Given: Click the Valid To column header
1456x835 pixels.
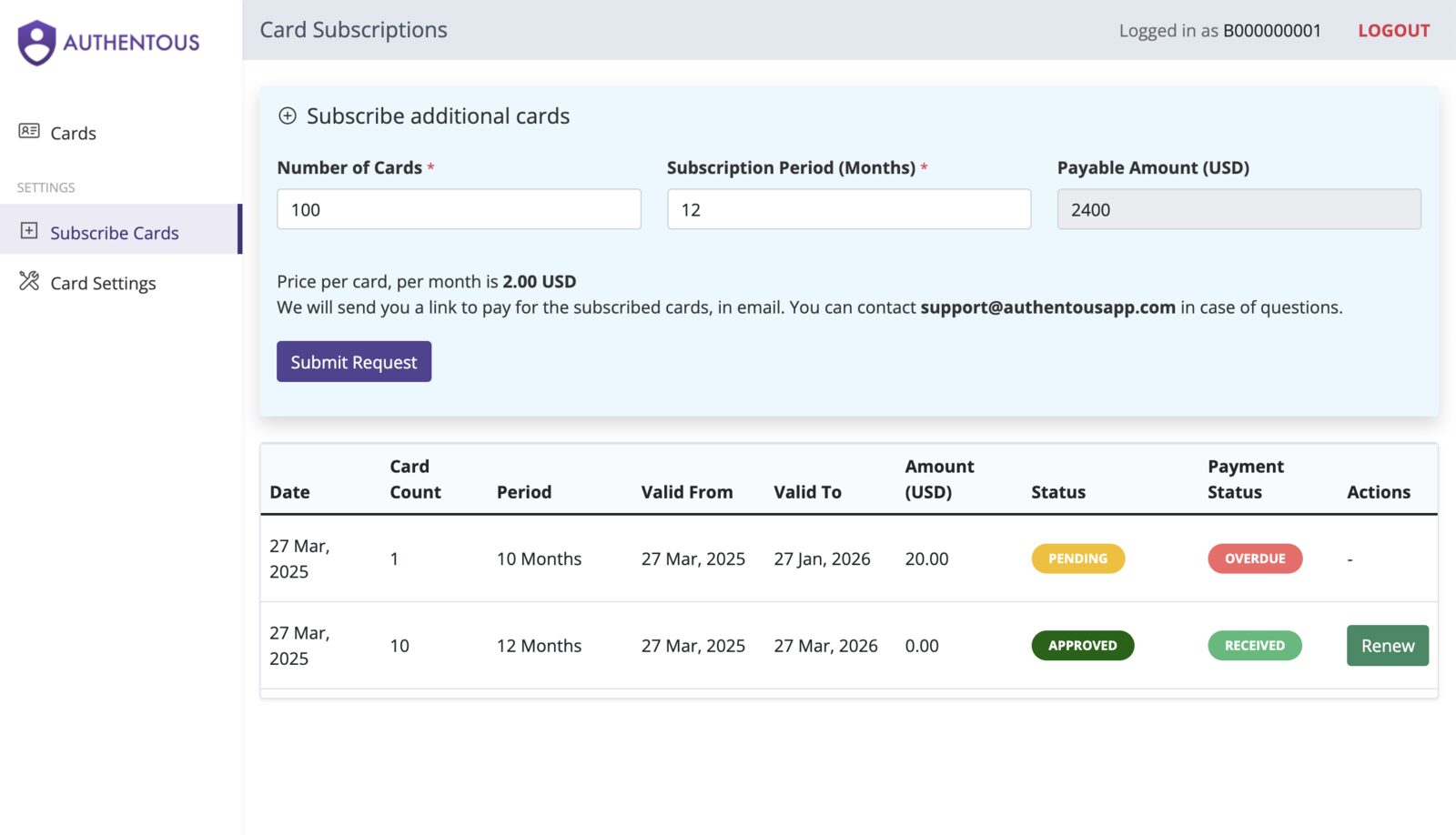Looking at the screenshot, I should pyautogui.click(x=807, y=492).
